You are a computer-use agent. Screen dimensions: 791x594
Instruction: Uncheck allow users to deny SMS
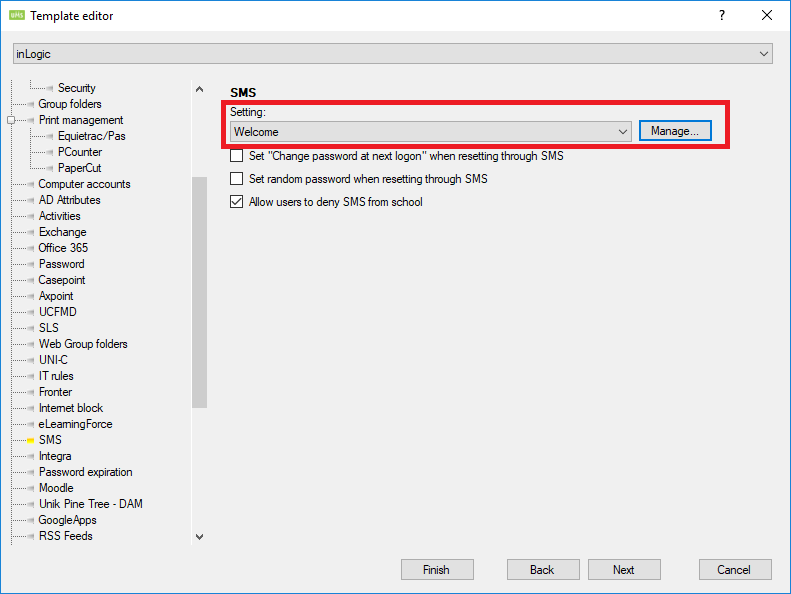pos(237,202)
